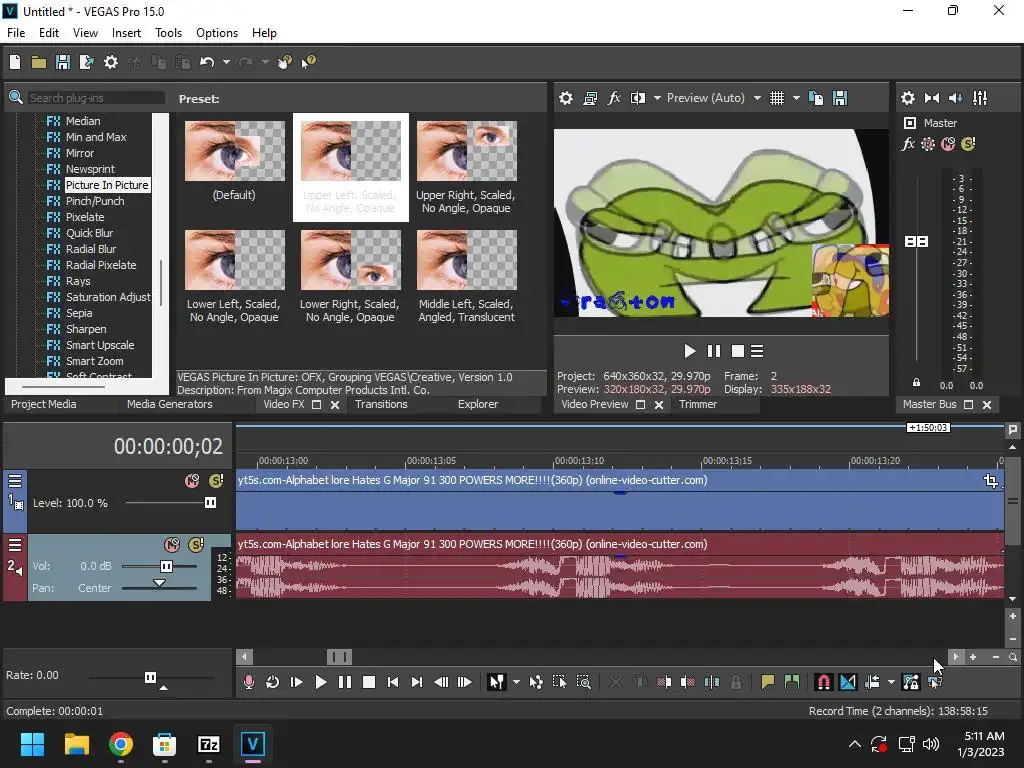Save the project using the floppy disk icon

point(63,62)
